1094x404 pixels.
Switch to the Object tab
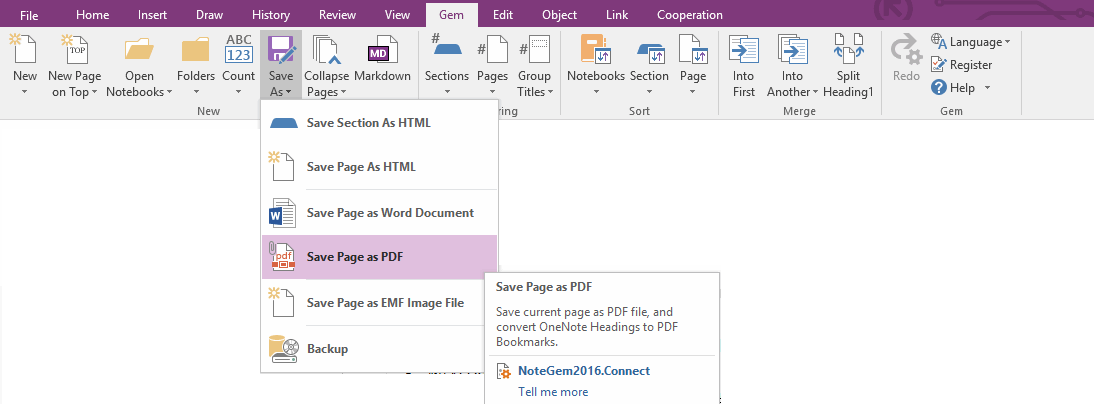pyautogui.click(x=560, y=15)
